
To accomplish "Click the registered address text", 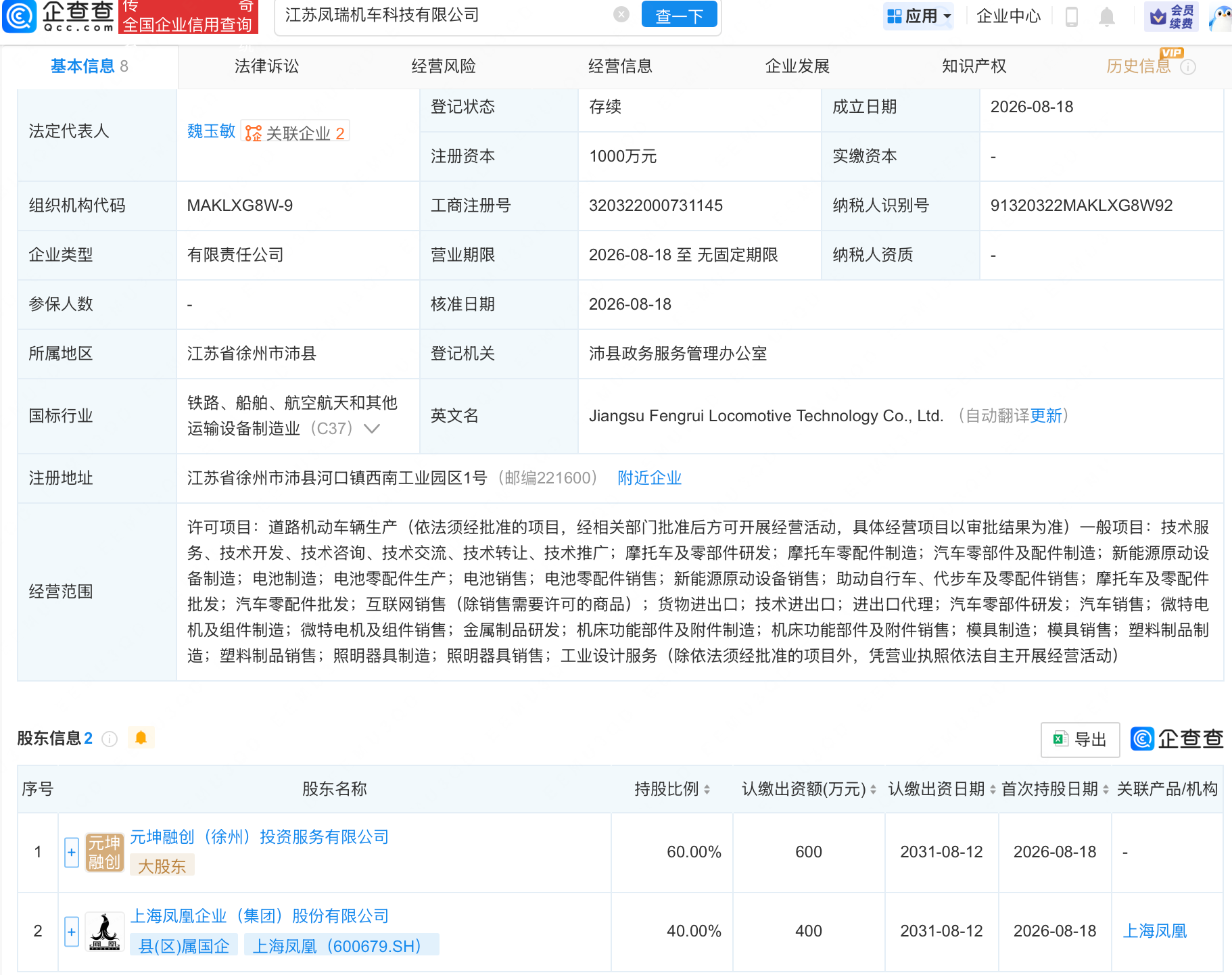I will 337,478.
